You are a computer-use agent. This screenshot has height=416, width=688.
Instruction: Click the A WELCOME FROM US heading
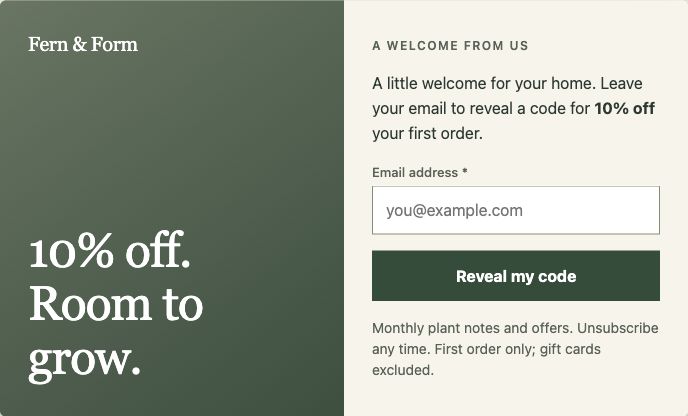450,46
